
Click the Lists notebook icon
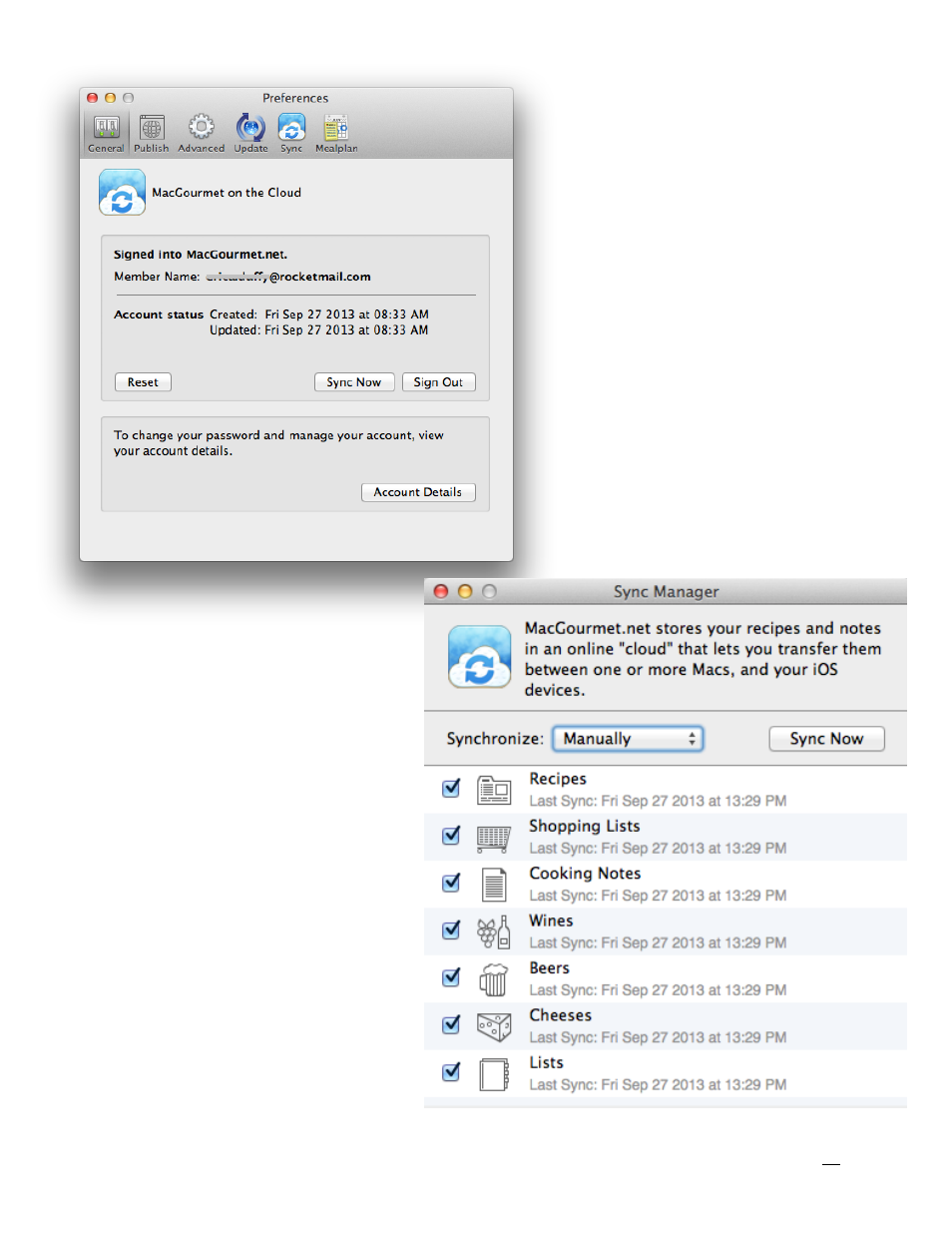(494, 1074)
